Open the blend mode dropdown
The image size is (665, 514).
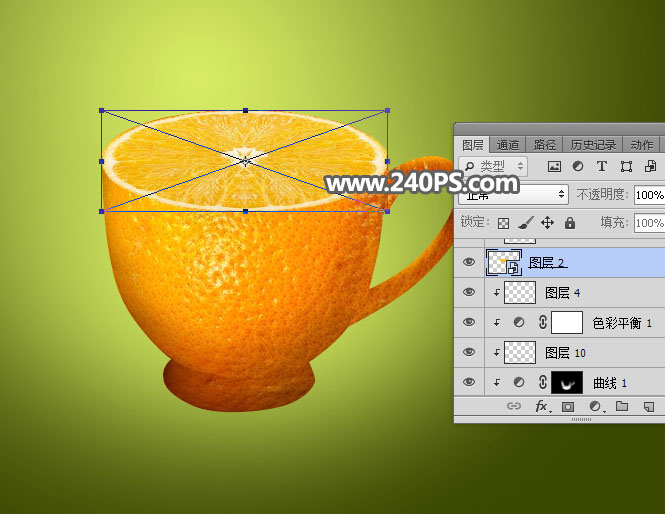pos(513,195)
